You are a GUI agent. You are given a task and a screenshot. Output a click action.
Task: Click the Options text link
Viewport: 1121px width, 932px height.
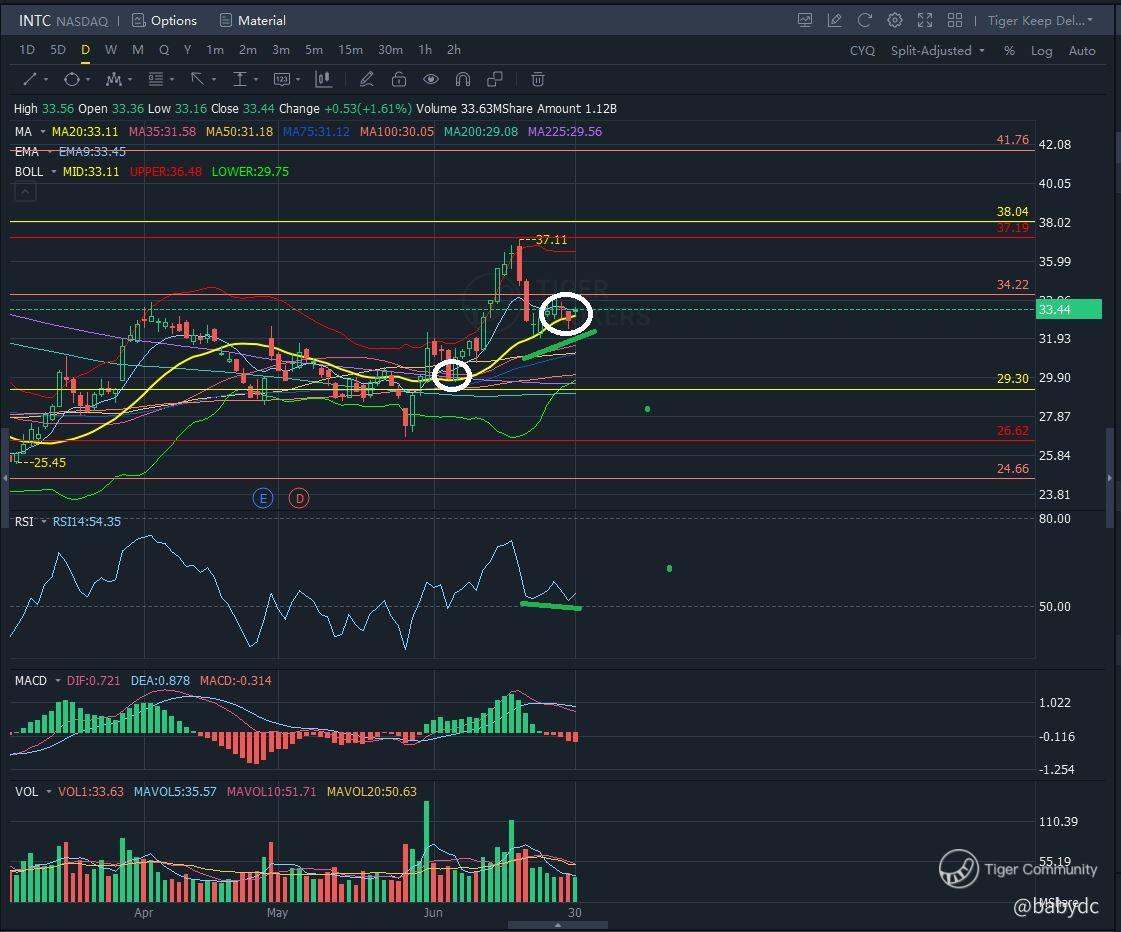[x=174, y=21]
